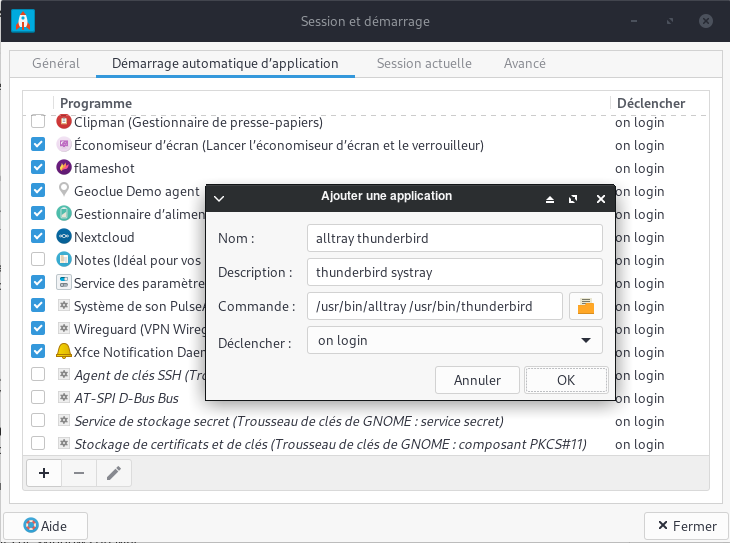
Task: Click the pencil edit icon
Action: [x=115, y=473]
